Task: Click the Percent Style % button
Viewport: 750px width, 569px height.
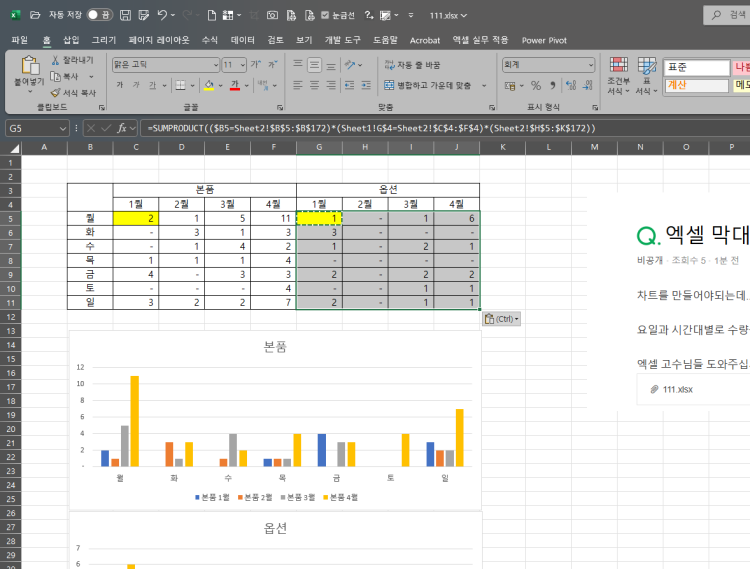Action: point(536,85)
